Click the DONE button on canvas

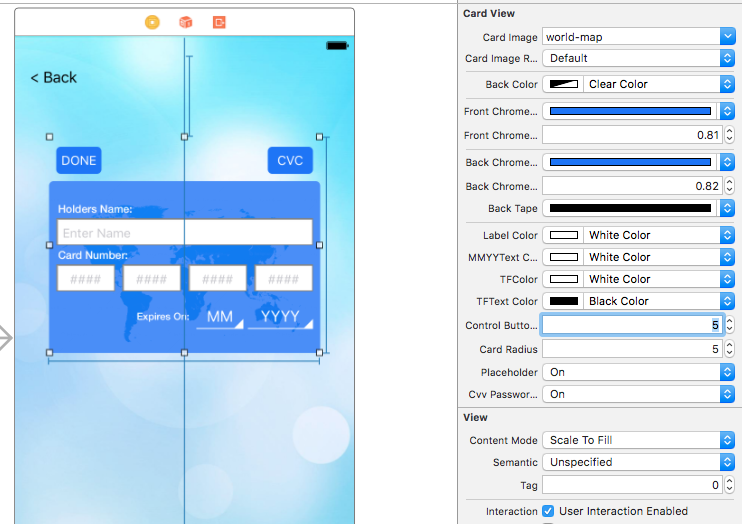79,160
